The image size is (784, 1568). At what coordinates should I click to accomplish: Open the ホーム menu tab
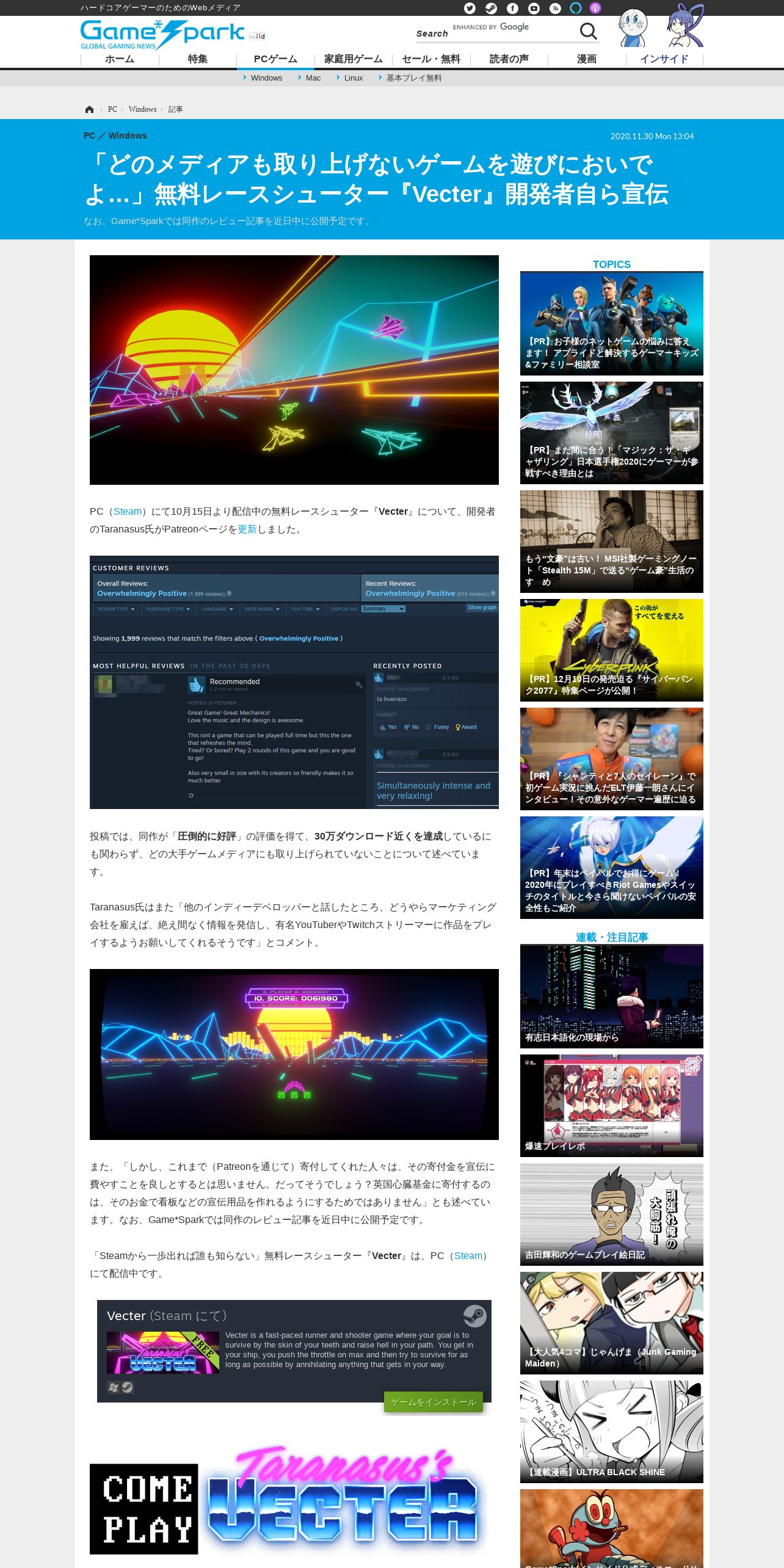tap(120, 59)
